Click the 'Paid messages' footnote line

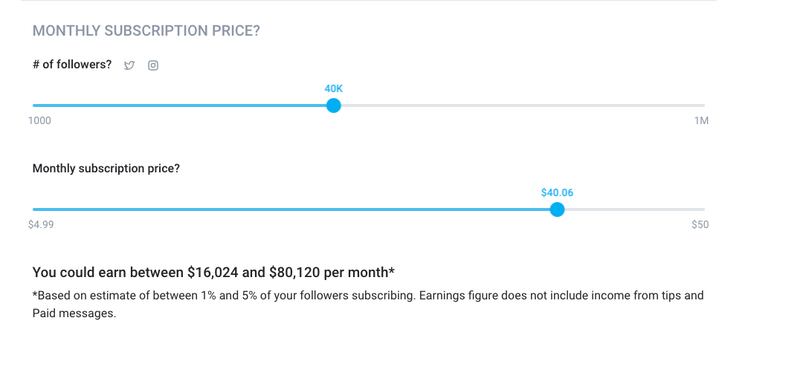(74, 313)
